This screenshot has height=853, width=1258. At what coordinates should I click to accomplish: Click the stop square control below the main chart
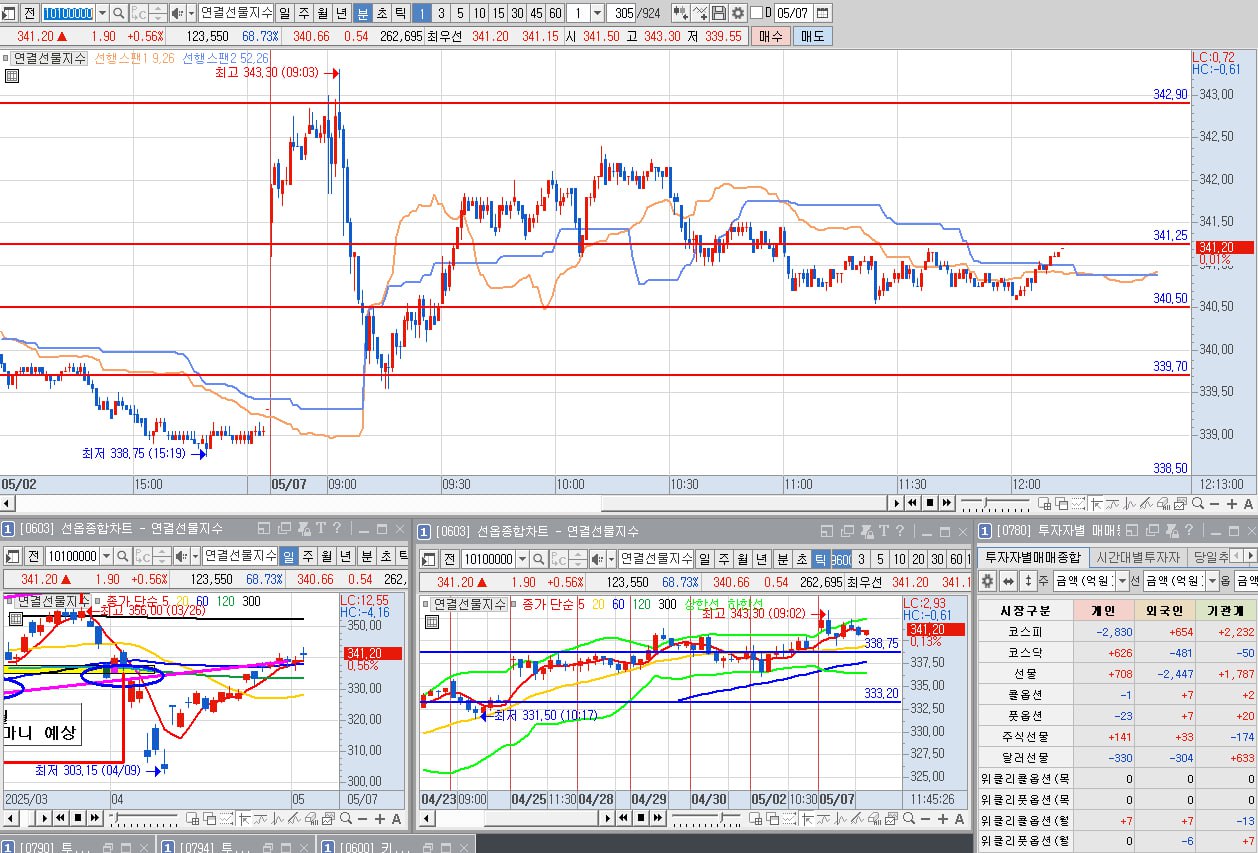coord(930,503)
